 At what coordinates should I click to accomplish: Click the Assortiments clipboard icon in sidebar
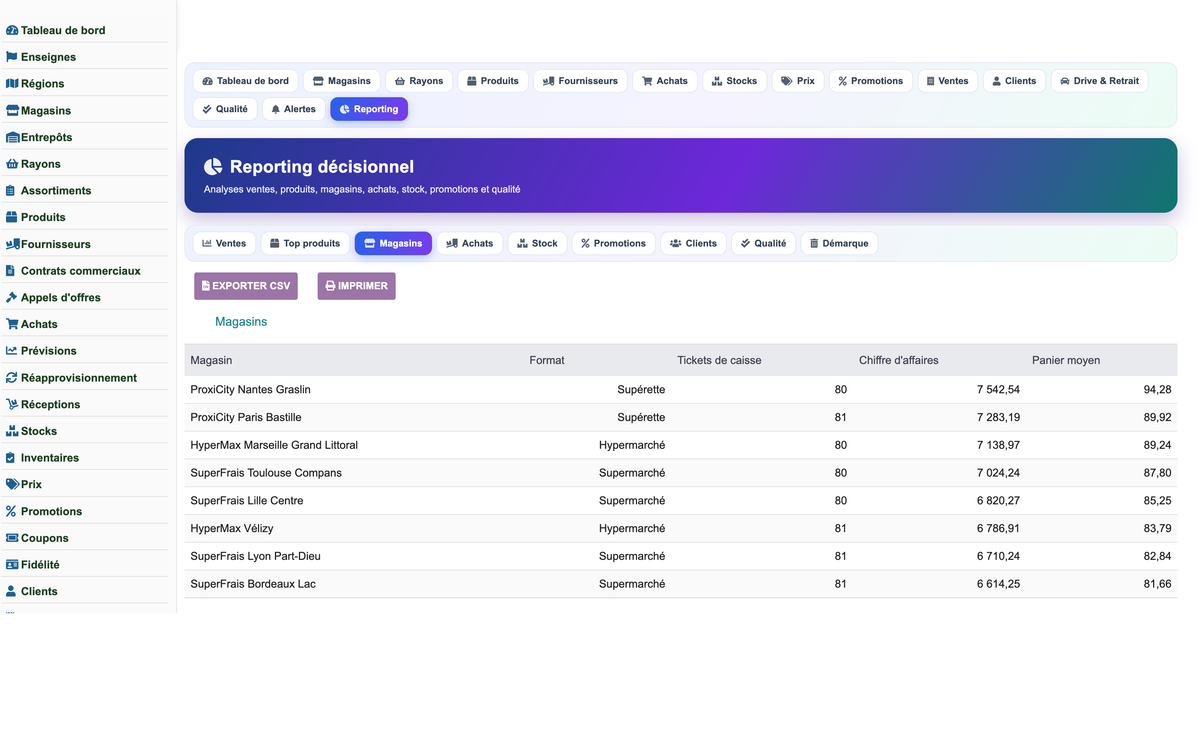[11, 190]
